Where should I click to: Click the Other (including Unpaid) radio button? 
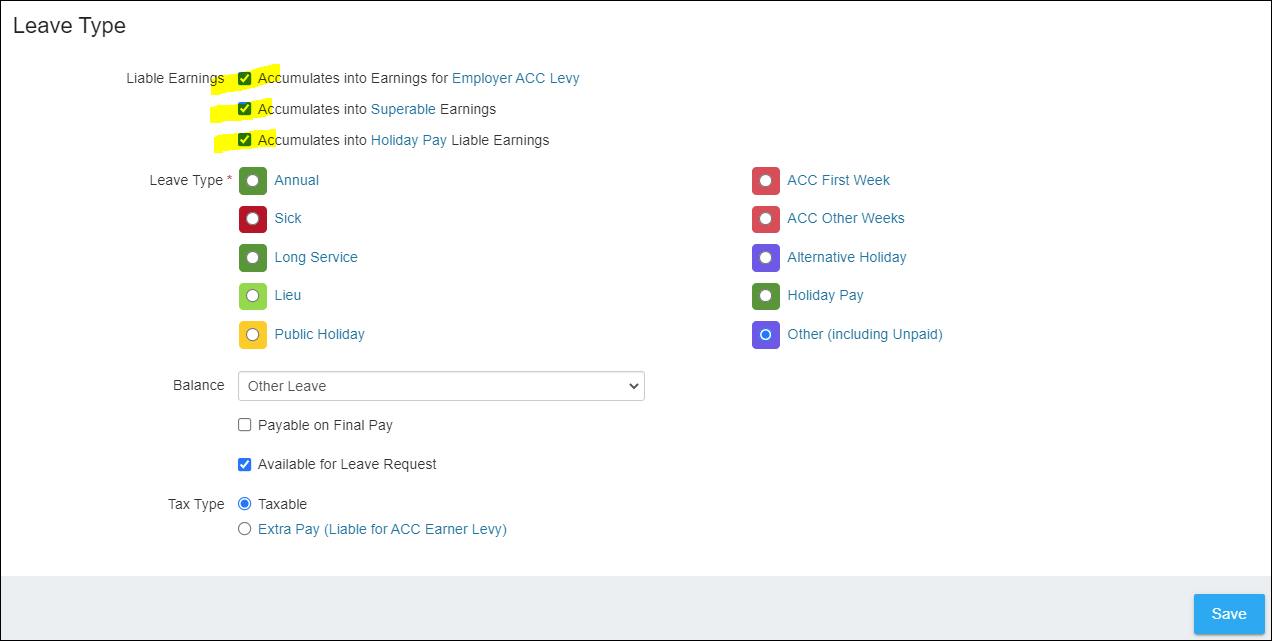[766, 335]
